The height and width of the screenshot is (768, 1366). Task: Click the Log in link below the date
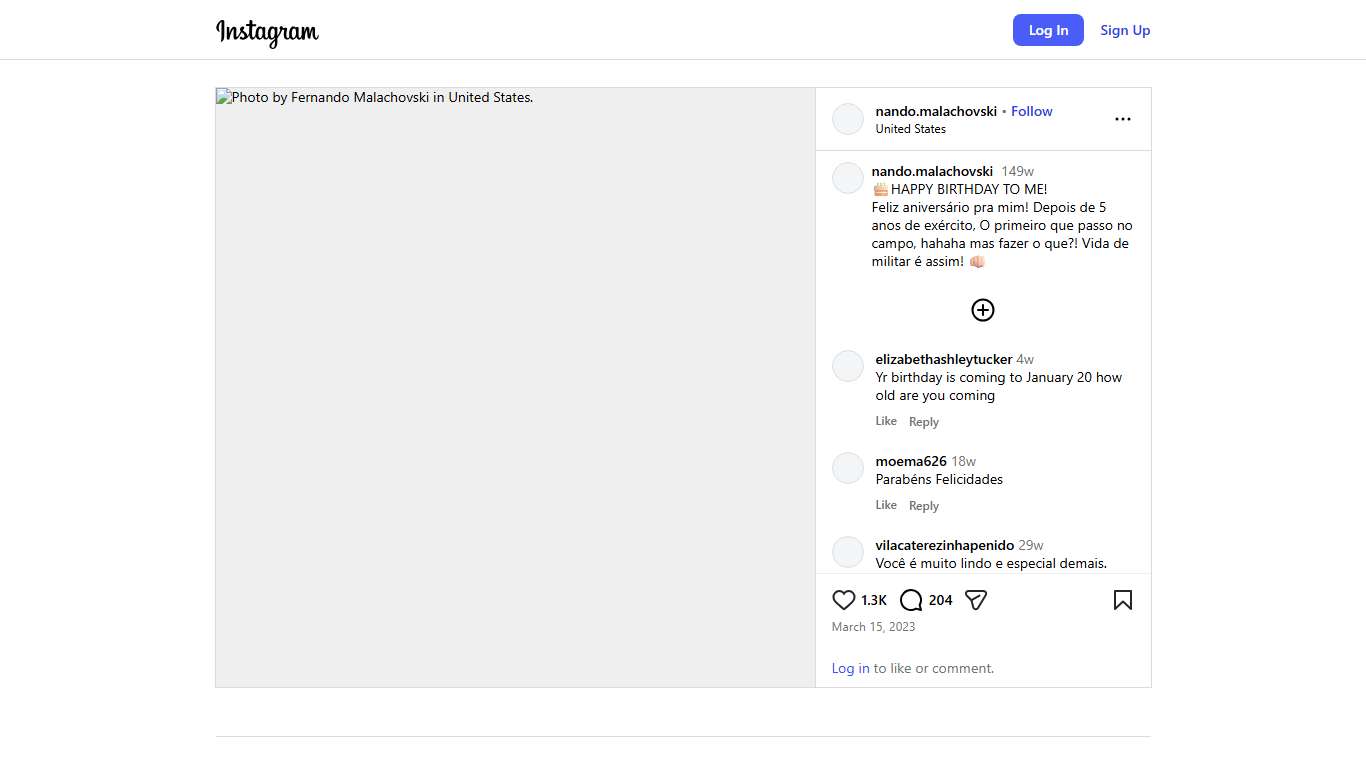coord(850,668)
